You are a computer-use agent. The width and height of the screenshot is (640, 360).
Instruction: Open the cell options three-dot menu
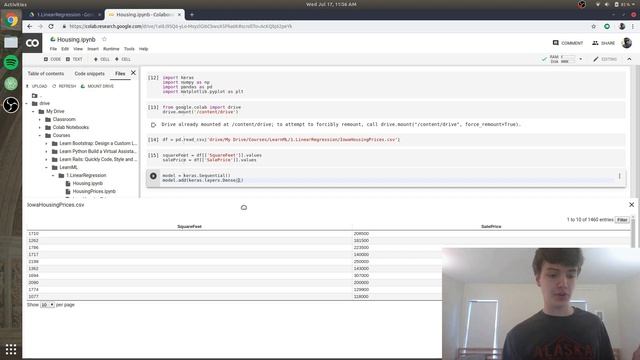click(619, 176)
